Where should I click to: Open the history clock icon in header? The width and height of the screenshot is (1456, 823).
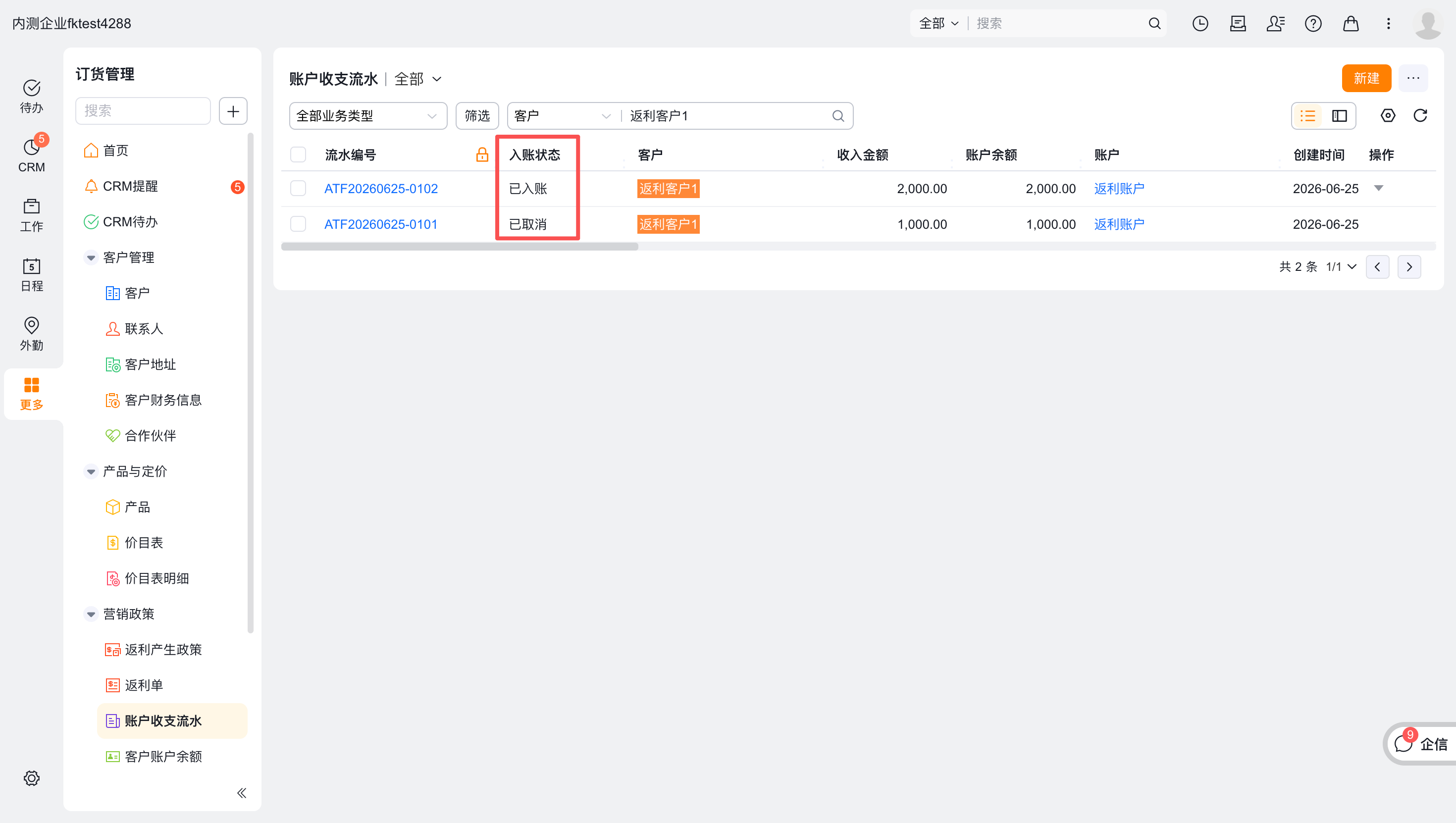coord(1200,23)
